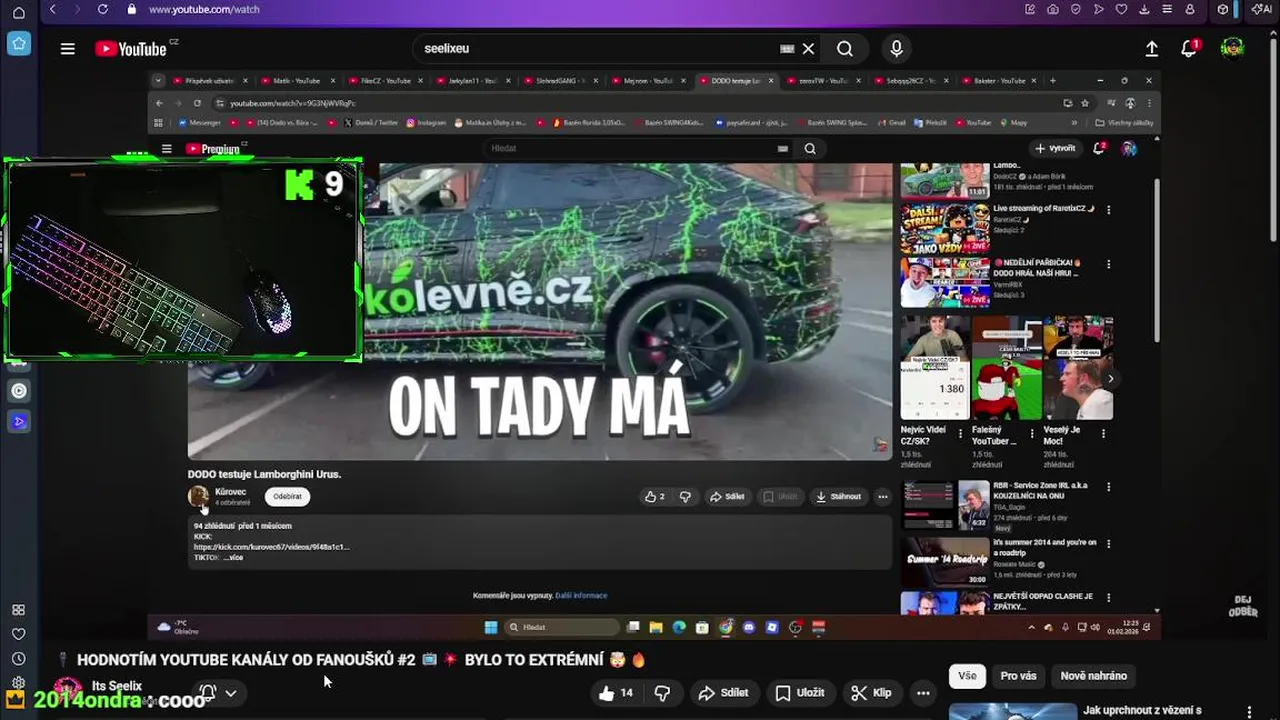Image resolution: width=1280 pixels, height=720 pixels.
Task: View site info via the padlock icon
Action: click(x=131, y=9)
